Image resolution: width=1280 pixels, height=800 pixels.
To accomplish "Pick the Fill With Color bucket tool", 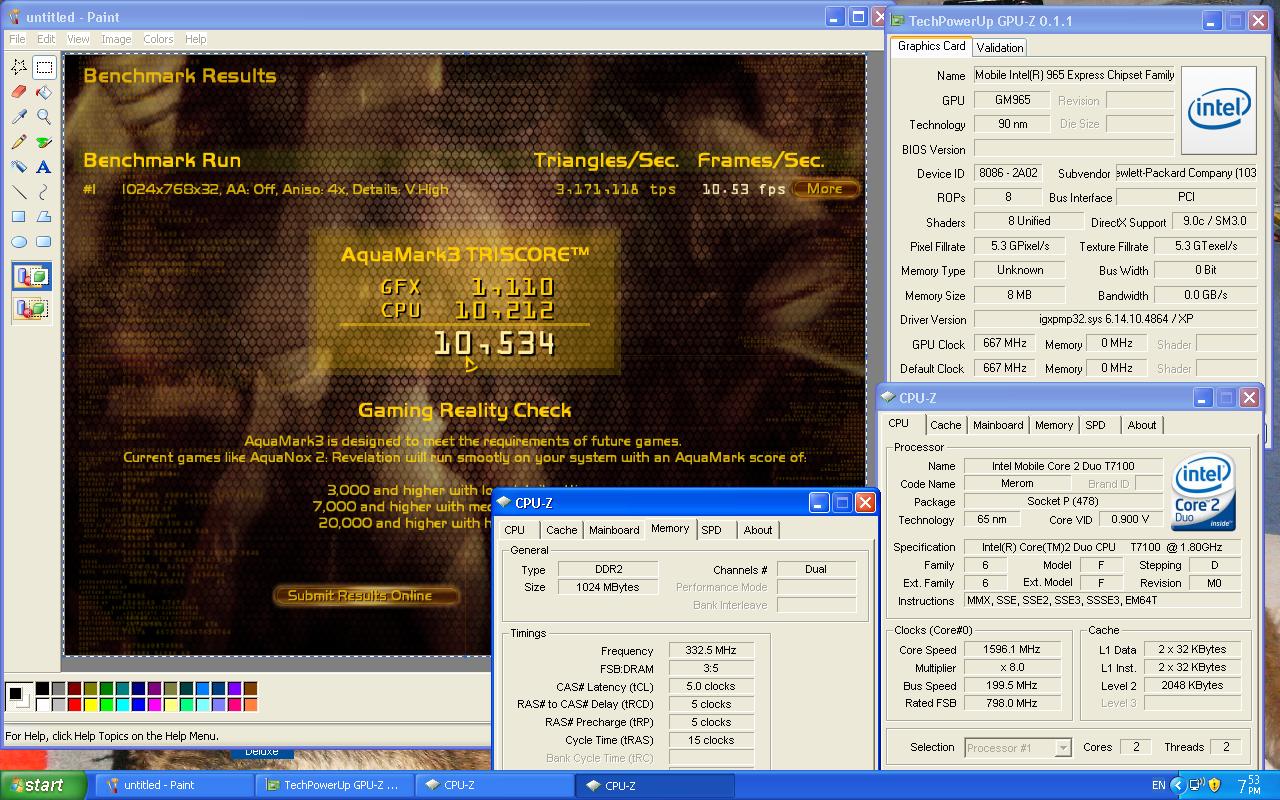I will [x=44, y=92].
